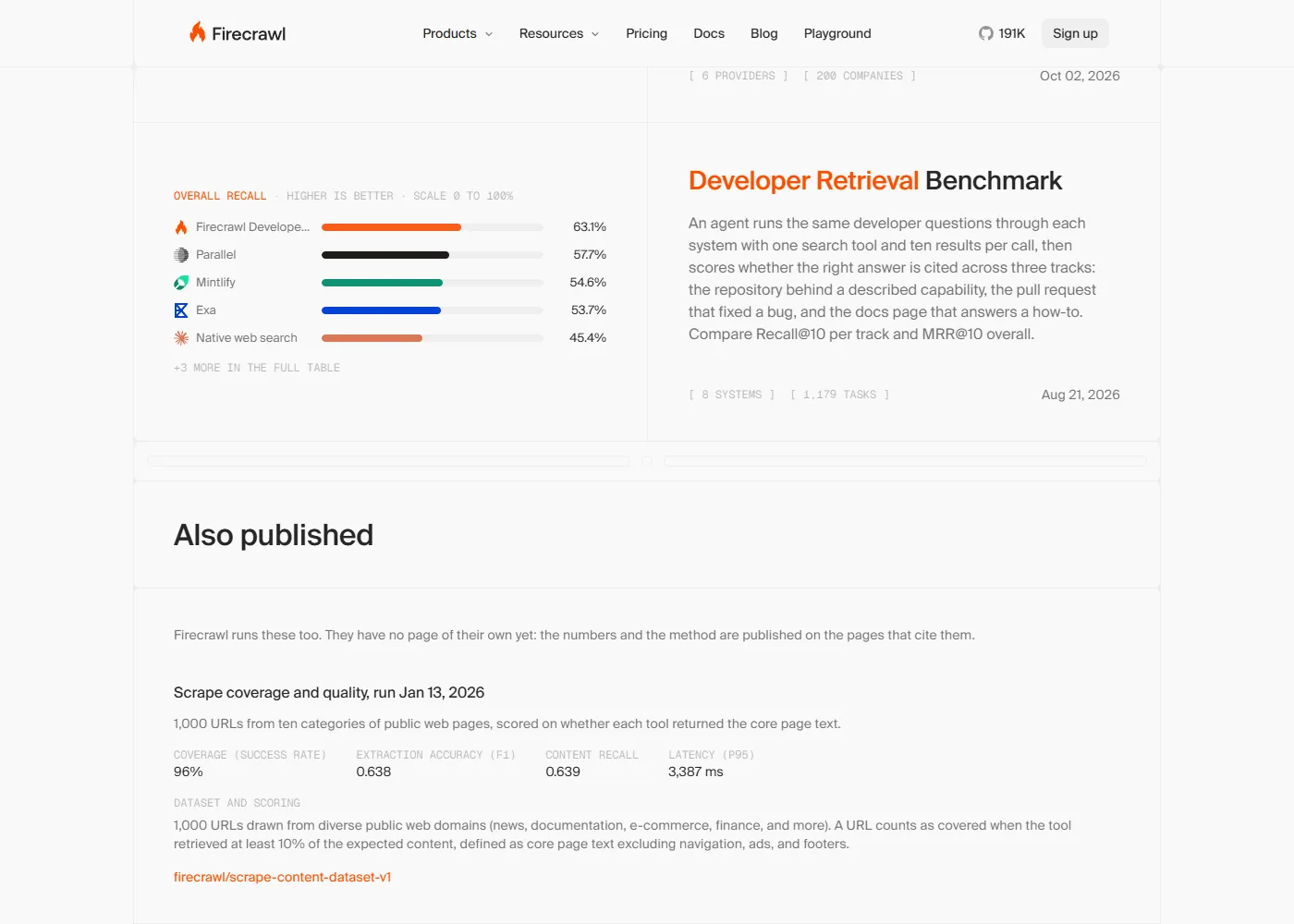The image size is (1294, 924).
Task: Click the 57.7% recall value
Action: (590, 254)
